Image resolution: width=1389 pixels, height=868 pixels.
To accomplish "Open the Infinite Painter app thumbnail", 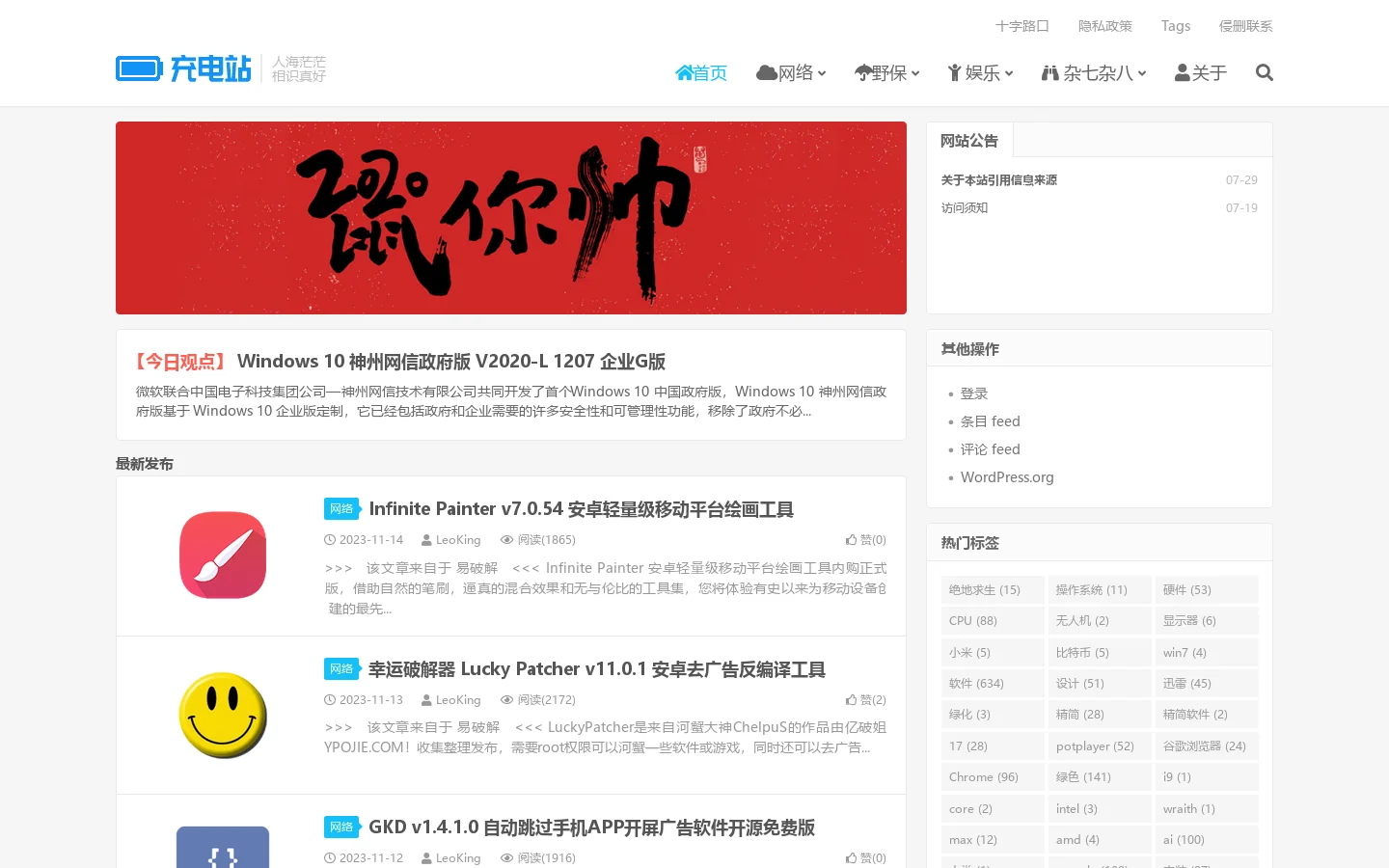I will (223, 556).
